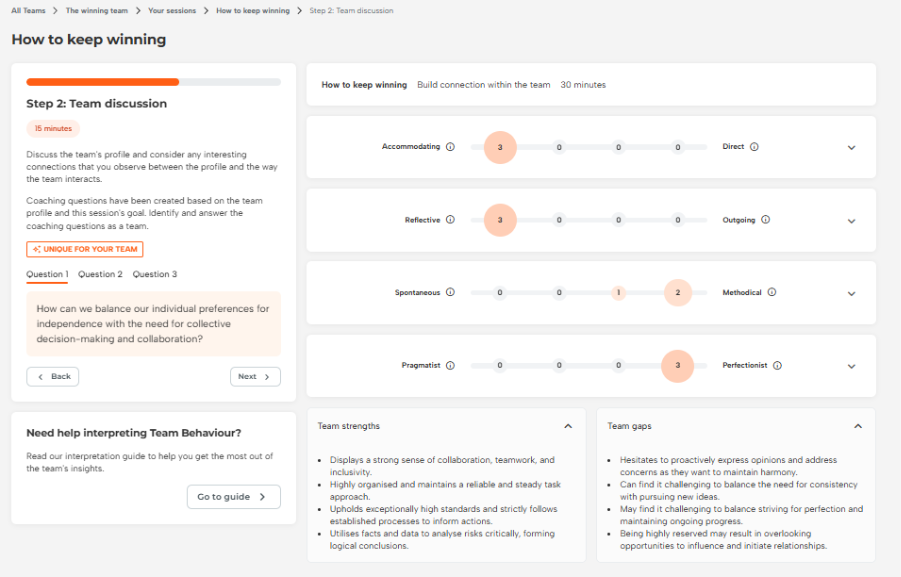View info icon beside Pragmatist
901x577 pixels.
click(450, 366)
